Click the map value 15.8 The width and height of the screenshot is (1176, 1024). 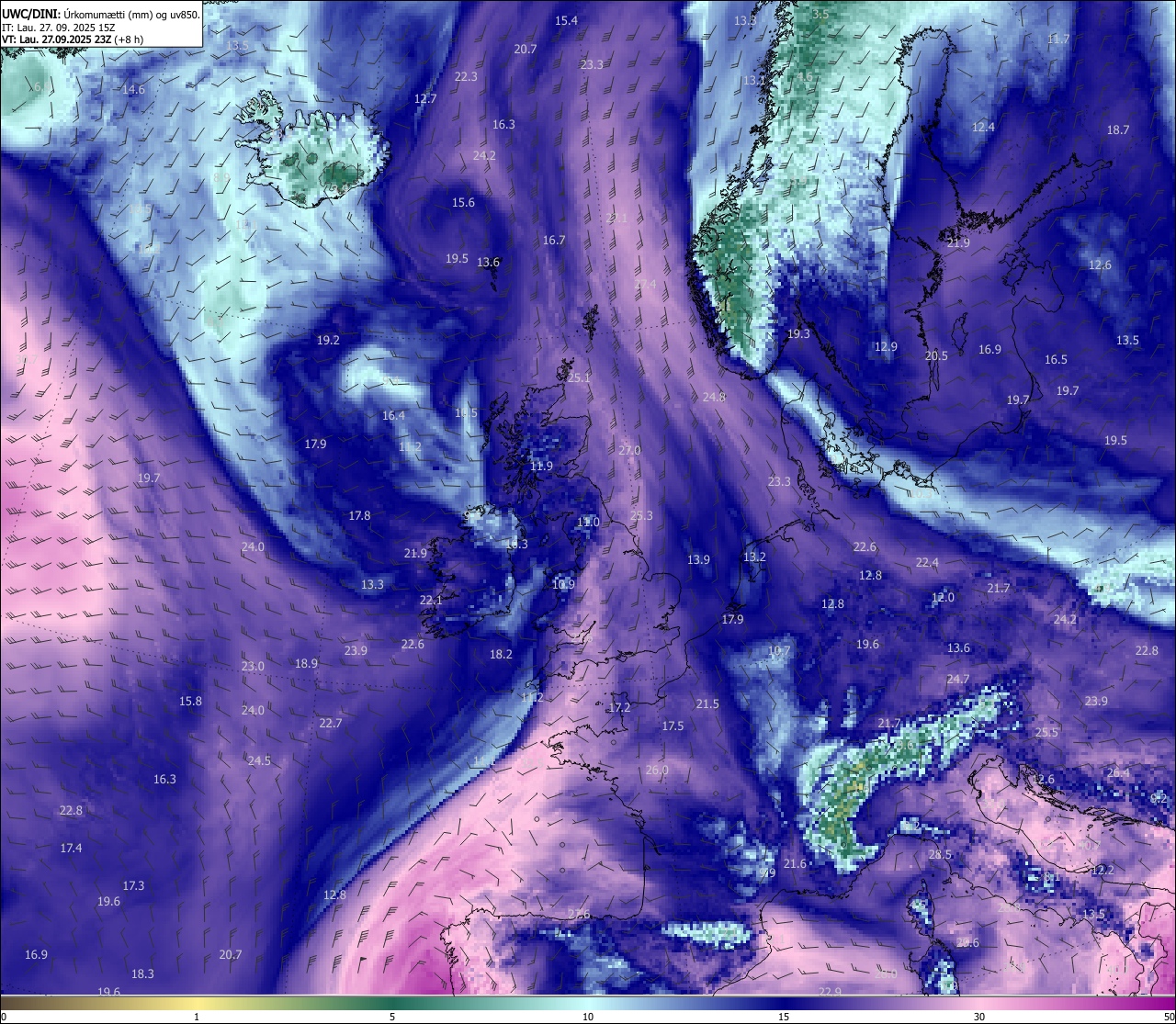click(190, 701)
